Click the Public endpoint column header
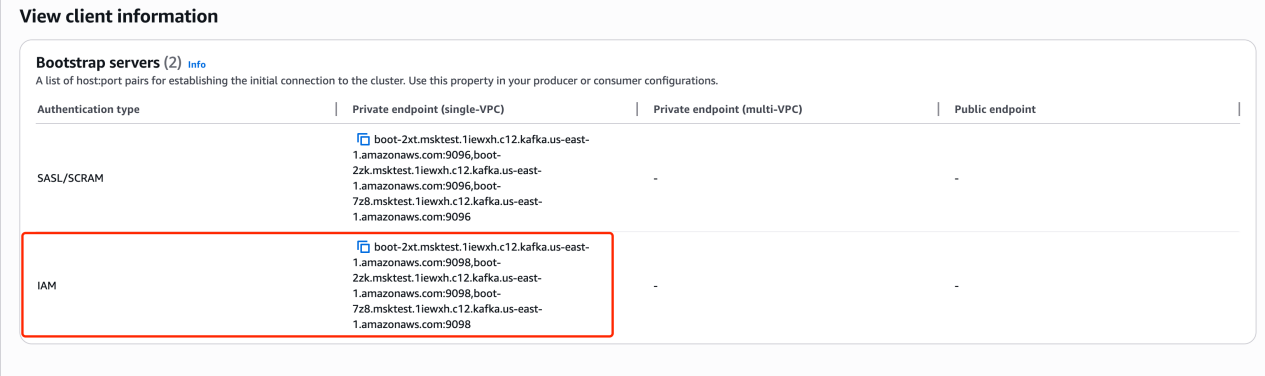The width and height of the screenshot is (1265, 376). tap(995, 109)
